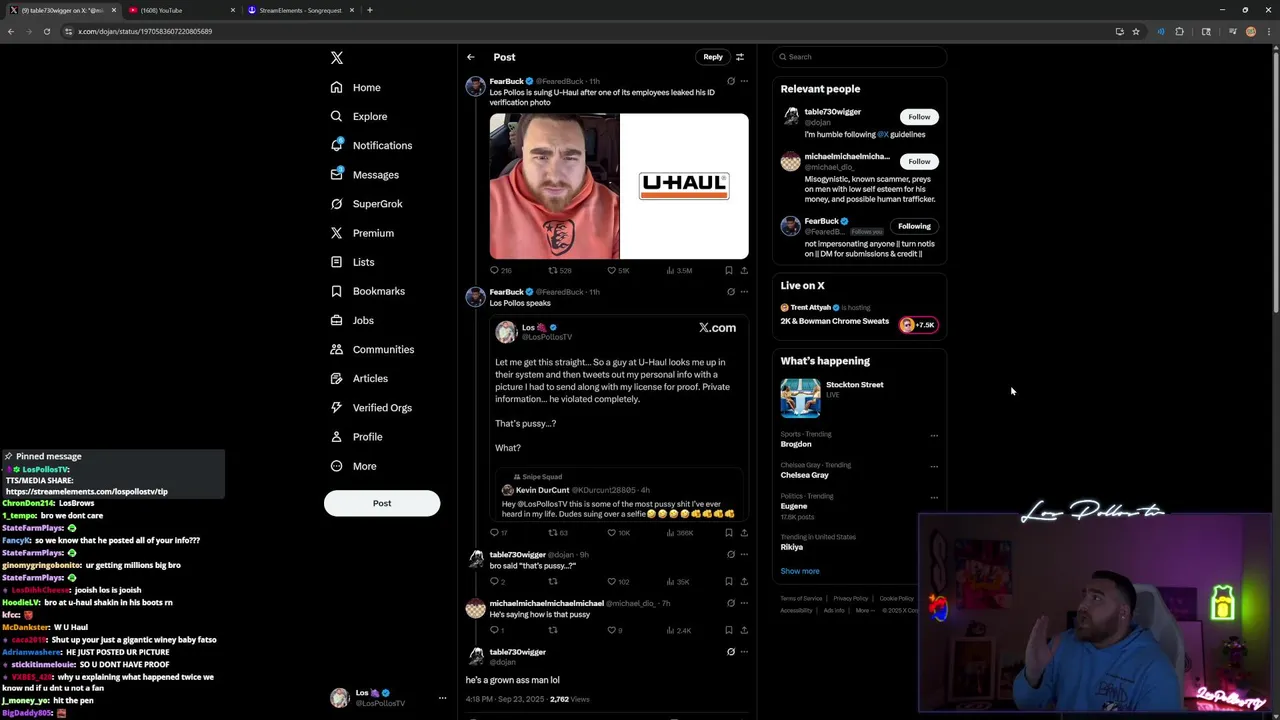This screenshot has width=1280, height=720.
Task: Click the Rikiya trending topic
Action: pyautogui.click(x=792, y=547)
